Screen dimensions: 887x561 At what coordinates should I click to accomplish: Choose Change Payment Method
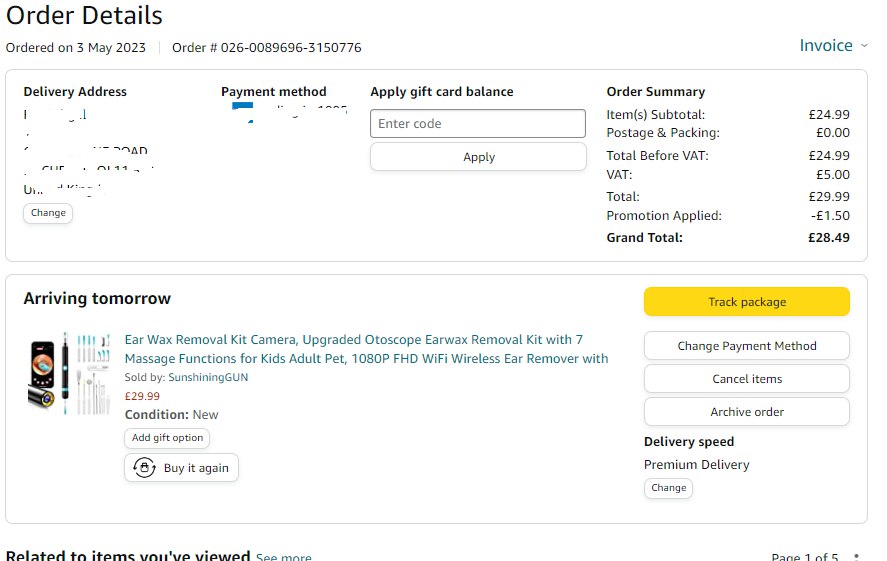point(746,346)
